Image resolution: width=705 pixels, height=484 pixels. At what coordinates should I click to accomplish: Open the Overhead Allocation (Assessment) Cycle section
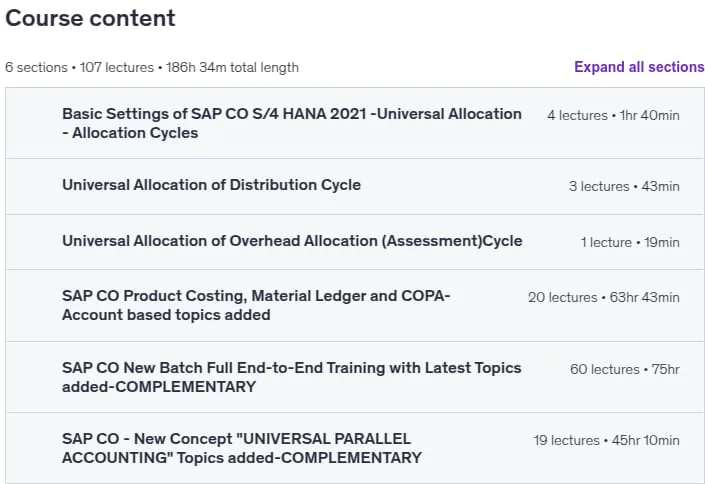[355, 242]
